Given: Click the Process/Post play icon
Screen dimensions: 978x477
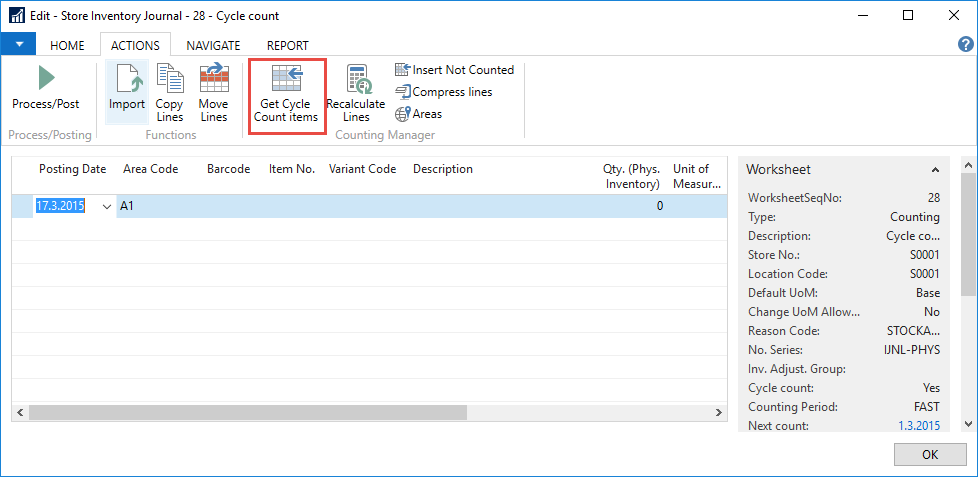Looking at the screenshot, I should tap(46, 79).
